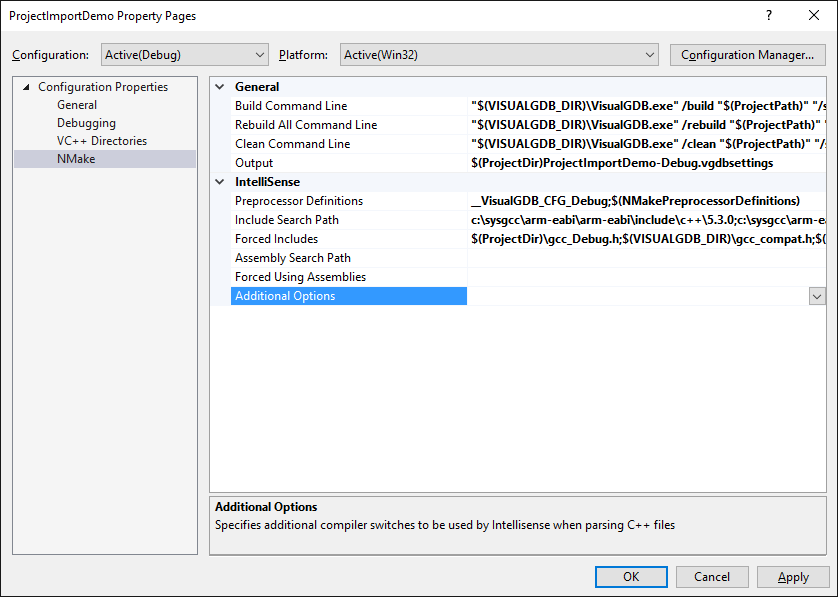Collapse the IntelliSense property group
The height and width of the screenshot is (597, 838).
[x=220, y=182]
